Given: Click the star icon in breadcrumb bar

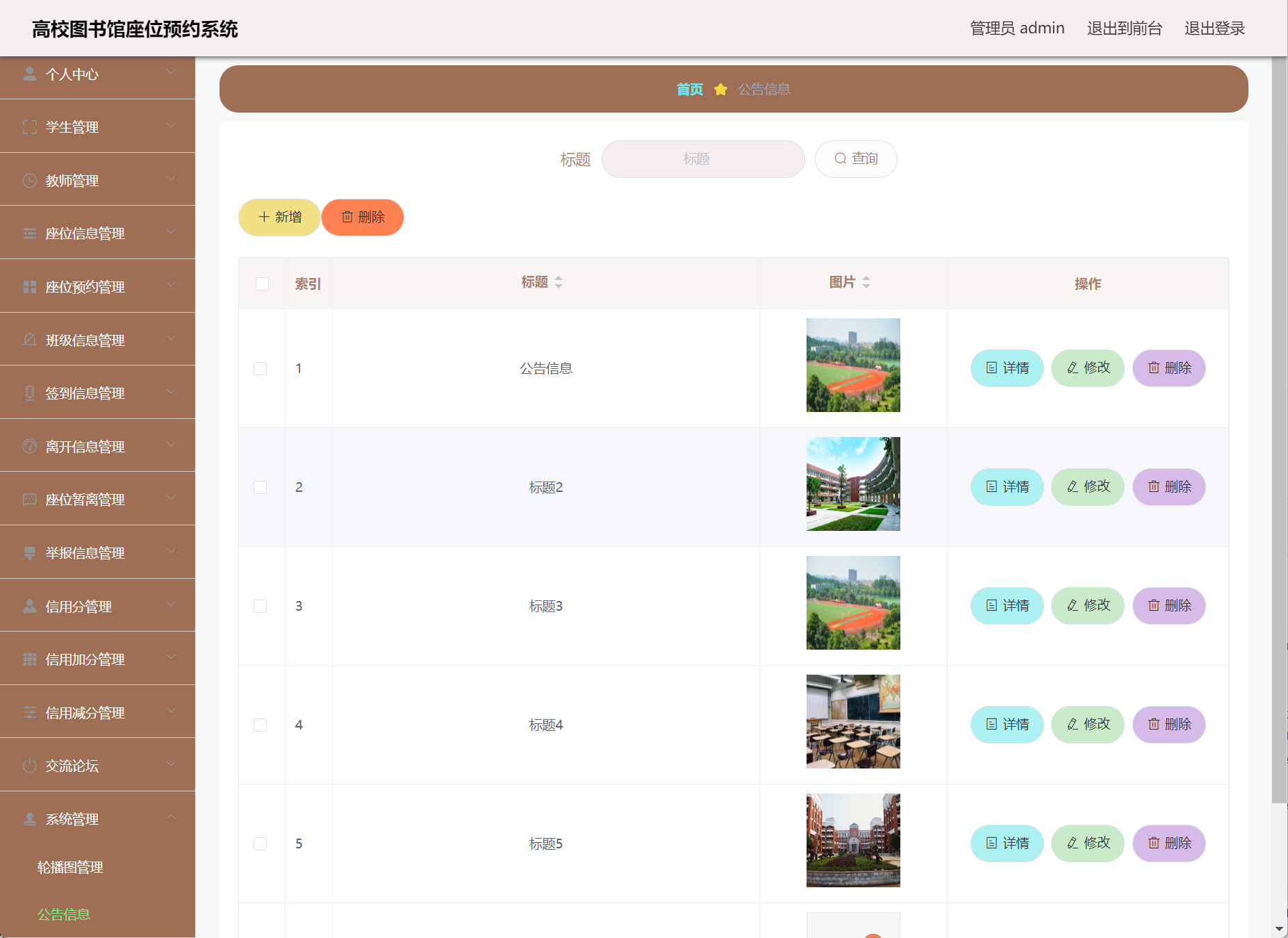Looking at the screenshot, I should point(720,89).
